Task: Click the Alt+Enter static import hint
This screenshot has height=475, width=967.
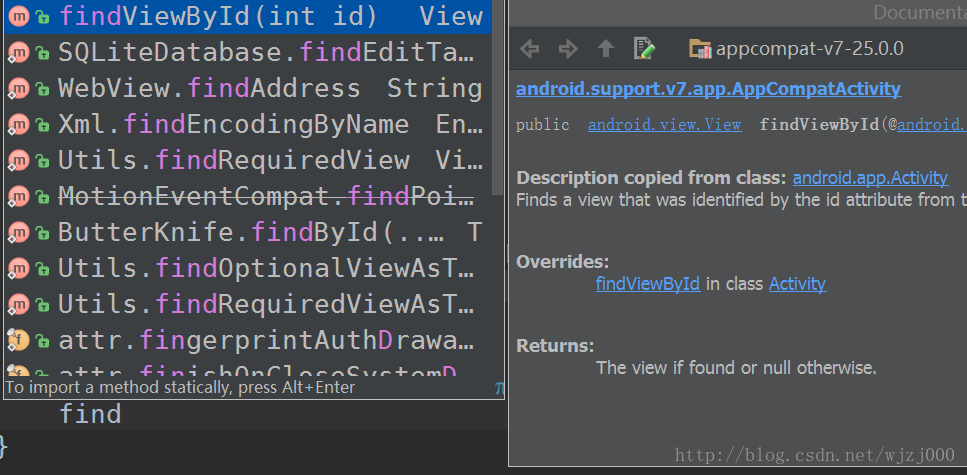Action: click(x=180, y=387)
